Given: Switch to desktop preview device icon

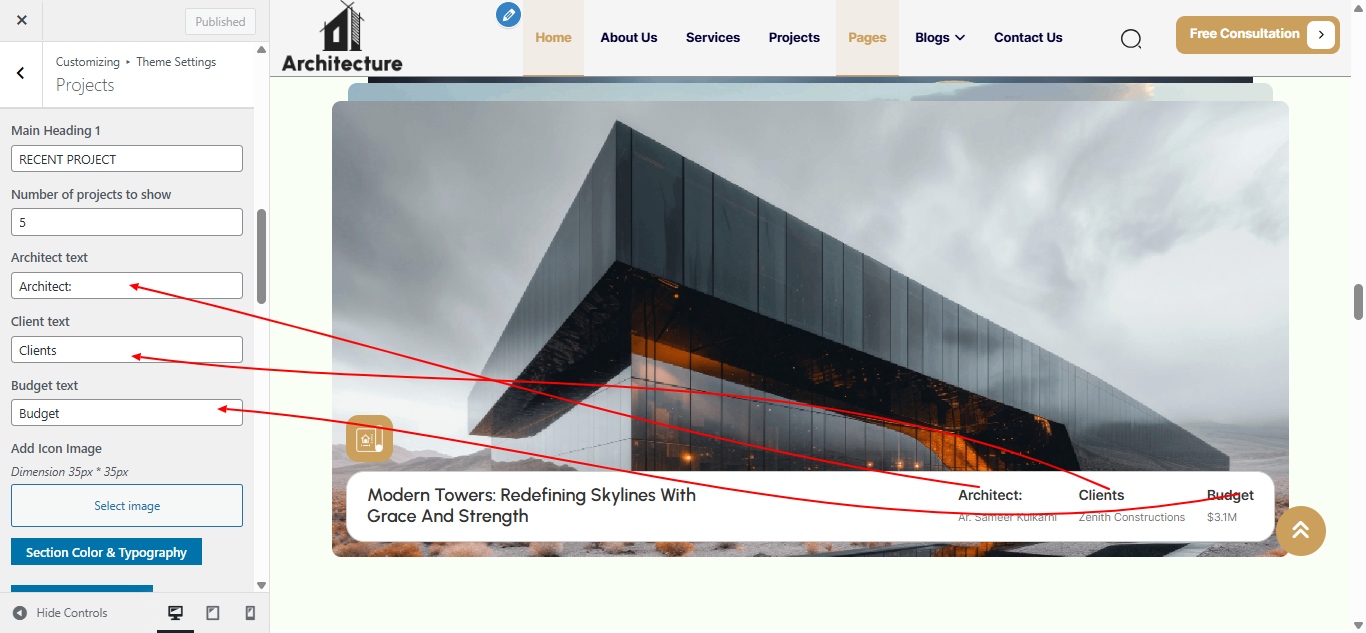Looking at the screenshot, I should tap(175, 613).
